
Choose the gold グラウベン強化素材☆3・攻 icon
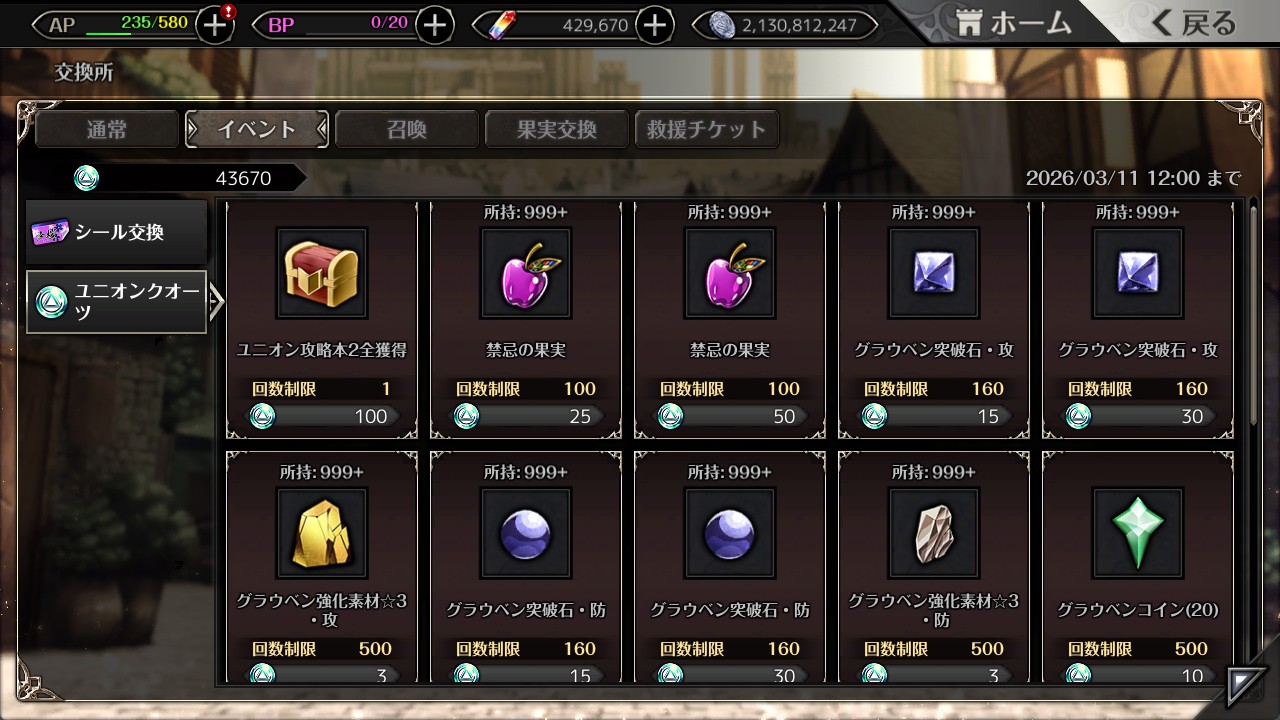(322, 533)
